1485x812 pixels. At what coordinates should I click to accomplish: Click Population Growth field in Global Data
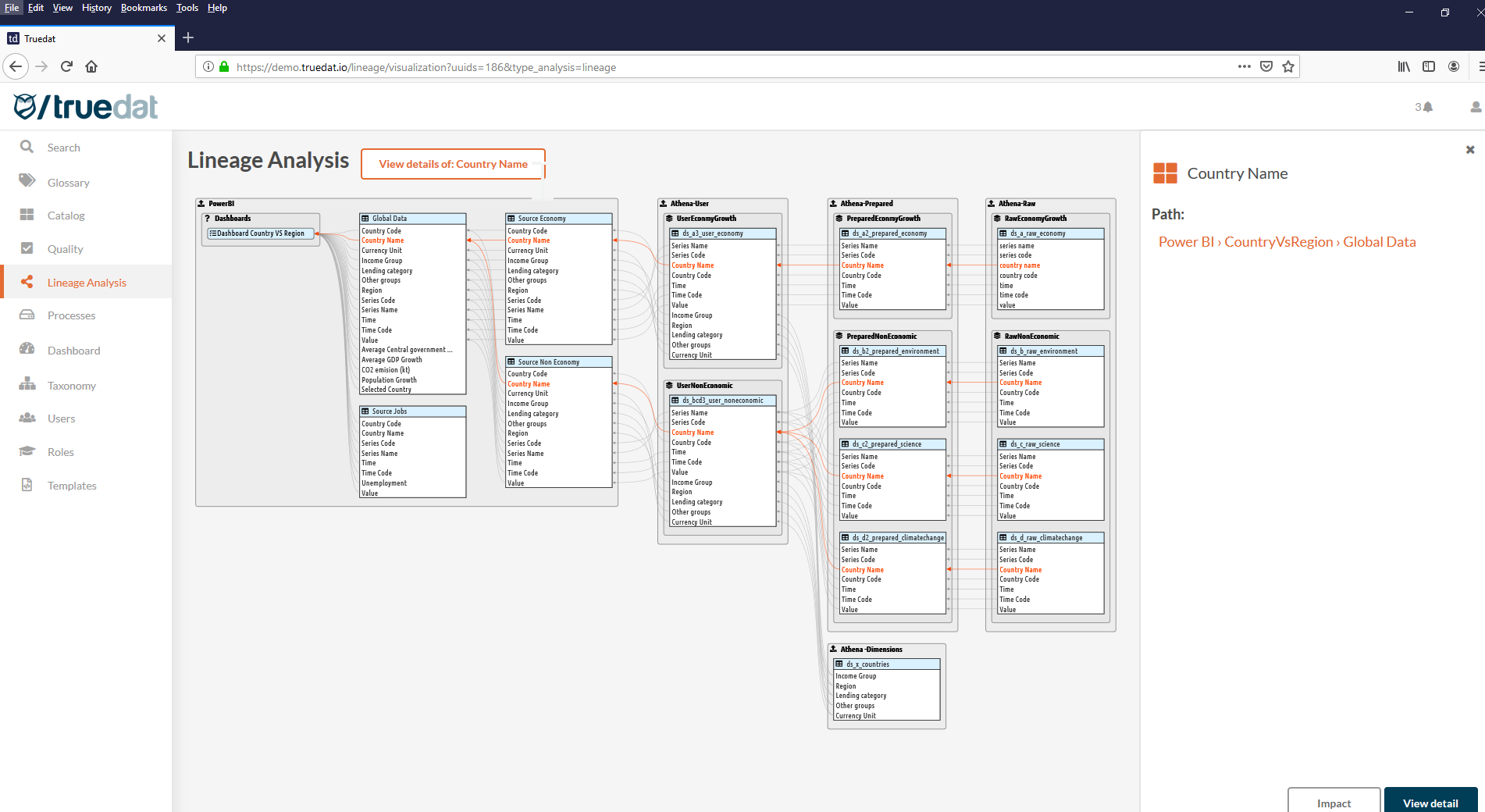point(389,380)
